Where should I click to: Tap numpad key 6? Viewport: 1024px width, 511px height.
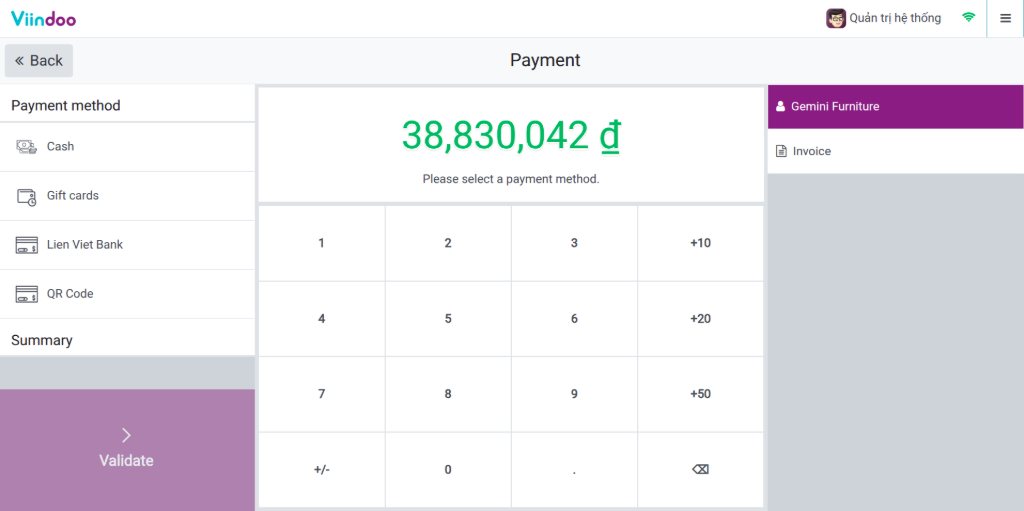[574, 319]
